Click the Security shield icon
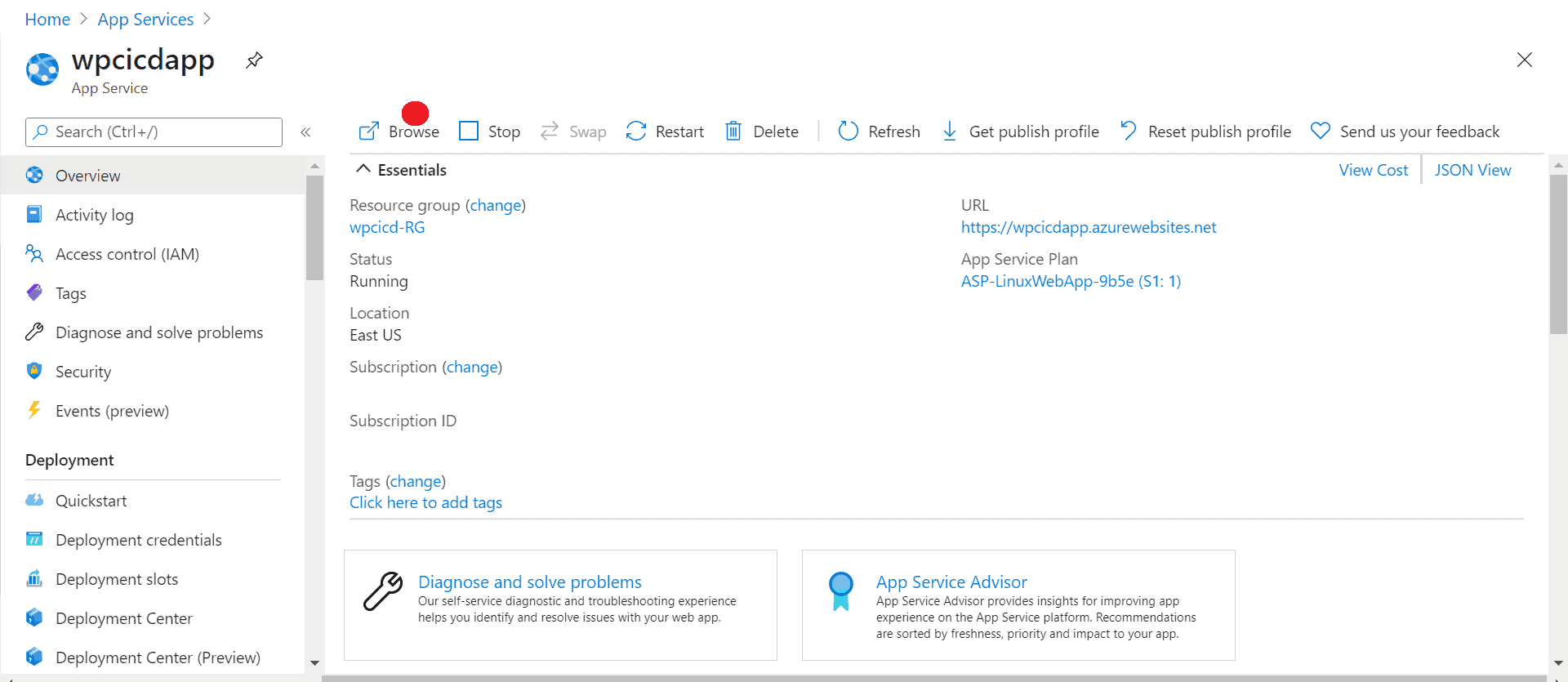This screenshot has height=682, width=1568. tap(34, 371)
